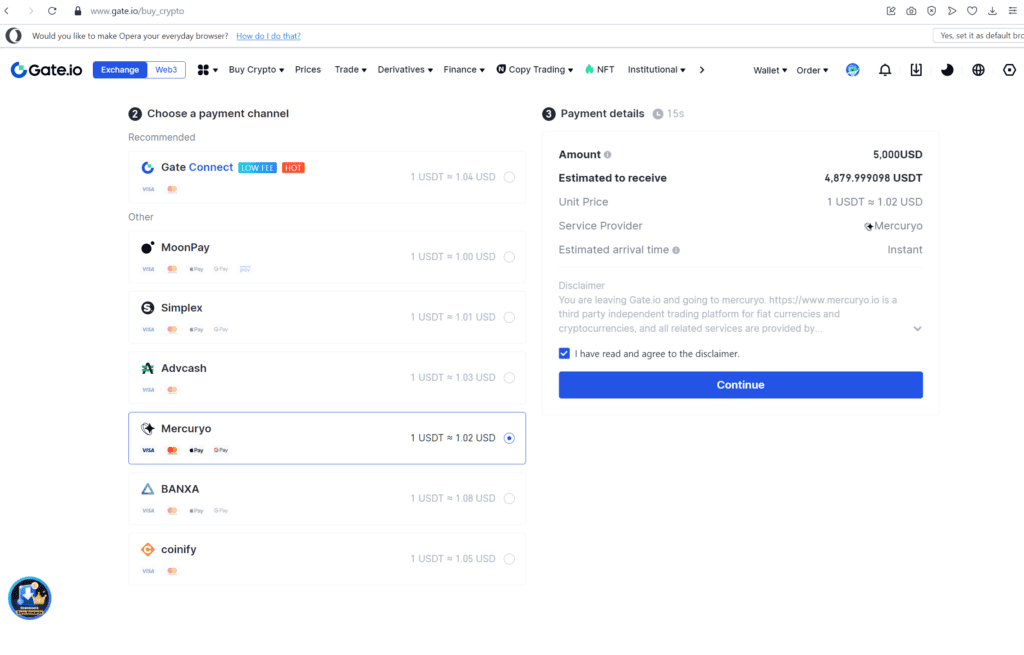Open the language globe selector
This screenshot has width=1024, height=655.
(x=978, y=69)
